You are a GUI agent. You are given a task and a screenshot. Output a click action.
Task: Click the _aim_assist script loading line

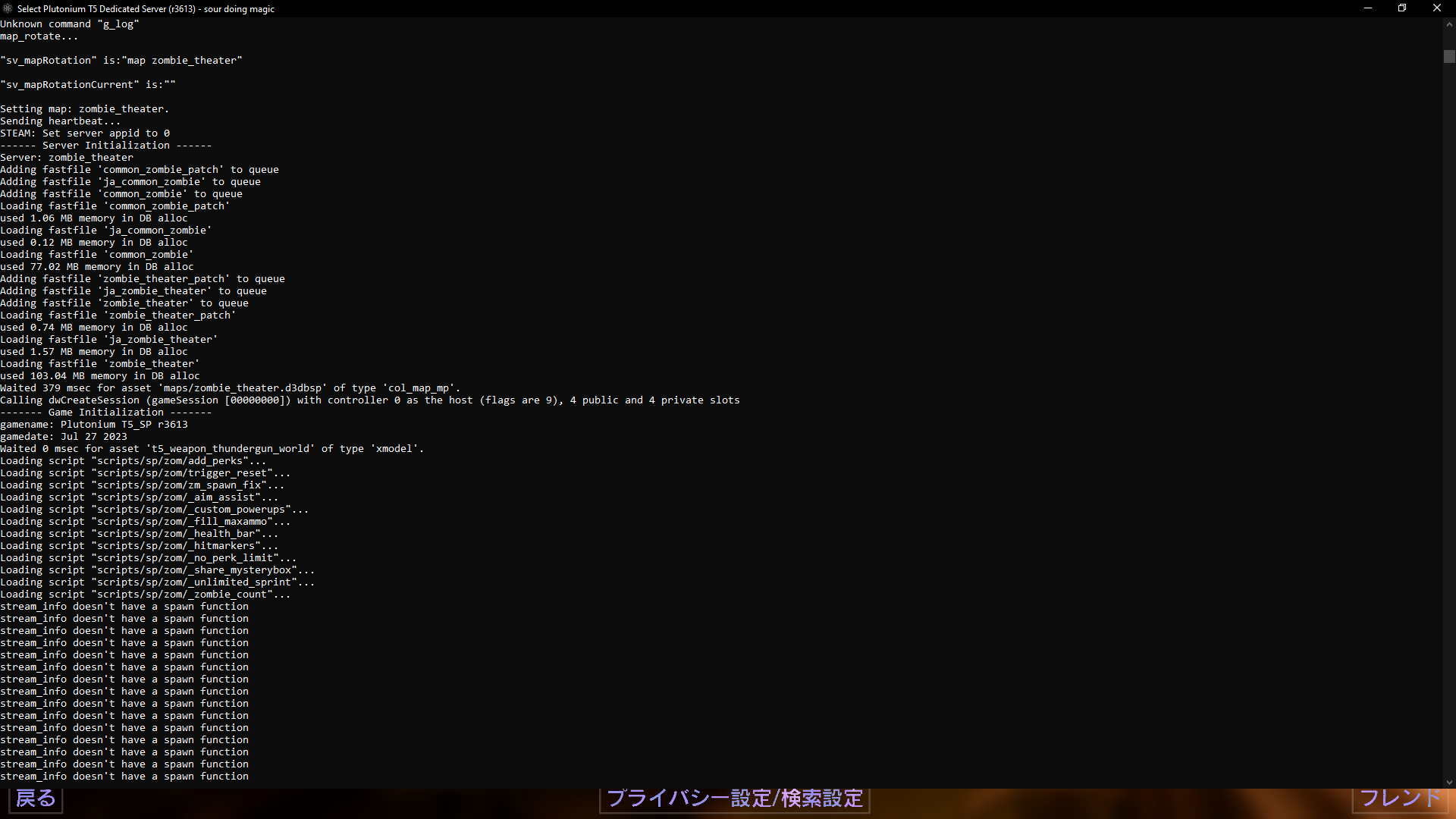tap(140, 497)
